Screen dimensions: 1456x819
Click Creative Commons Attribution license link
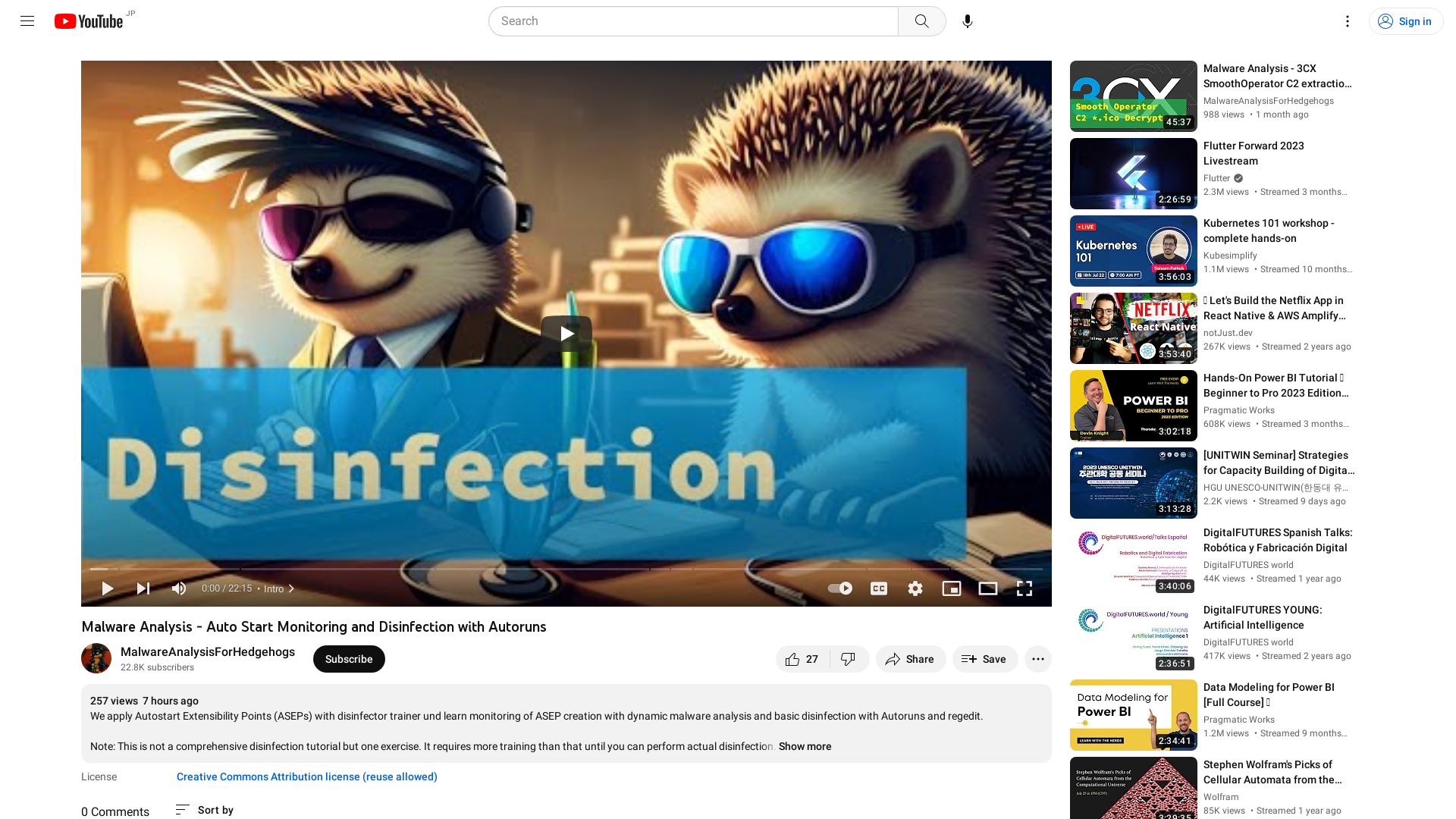[306, 776]
